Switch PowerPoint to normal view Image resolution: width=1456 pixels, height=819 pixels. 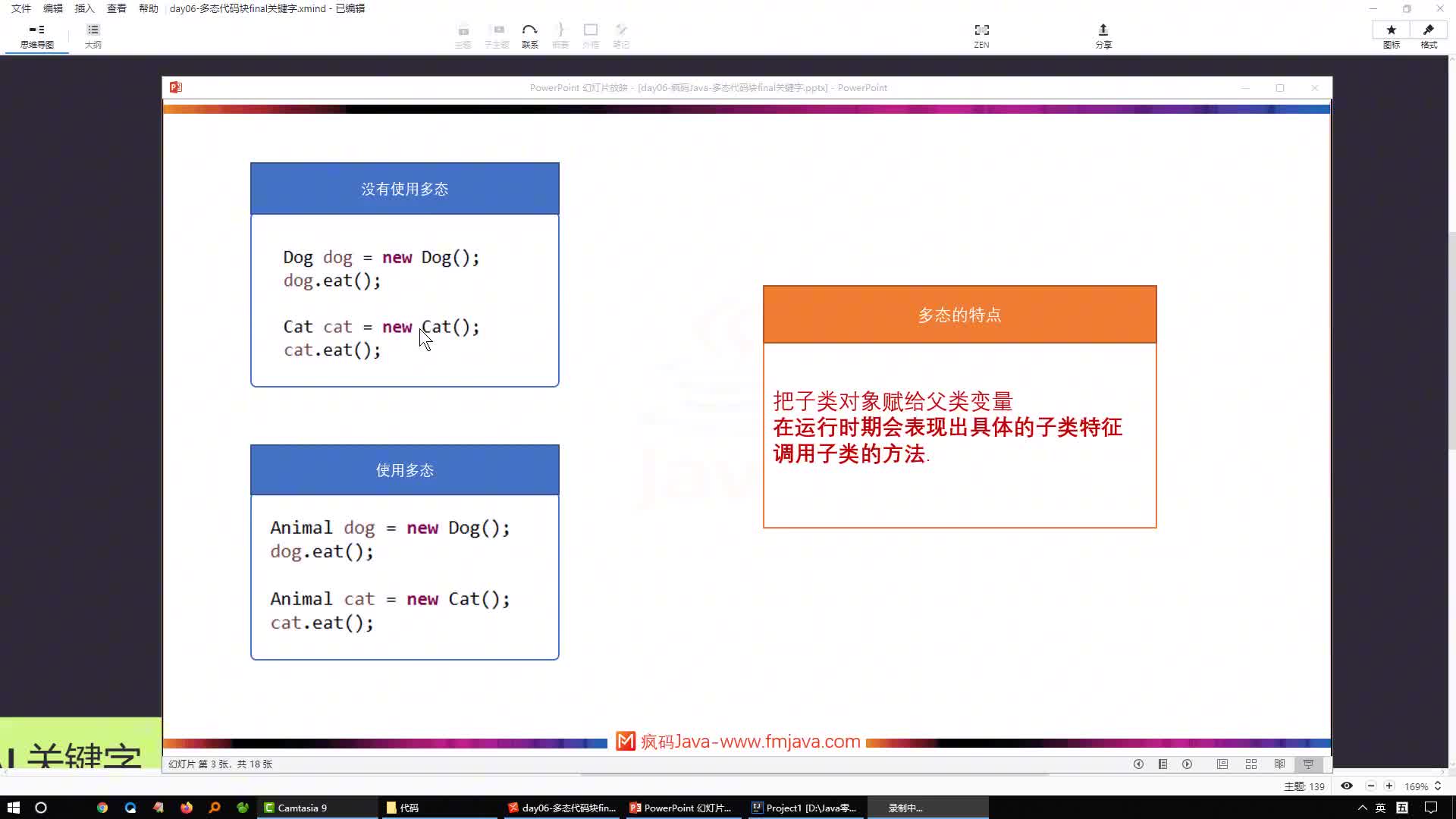coord(1222,764)
